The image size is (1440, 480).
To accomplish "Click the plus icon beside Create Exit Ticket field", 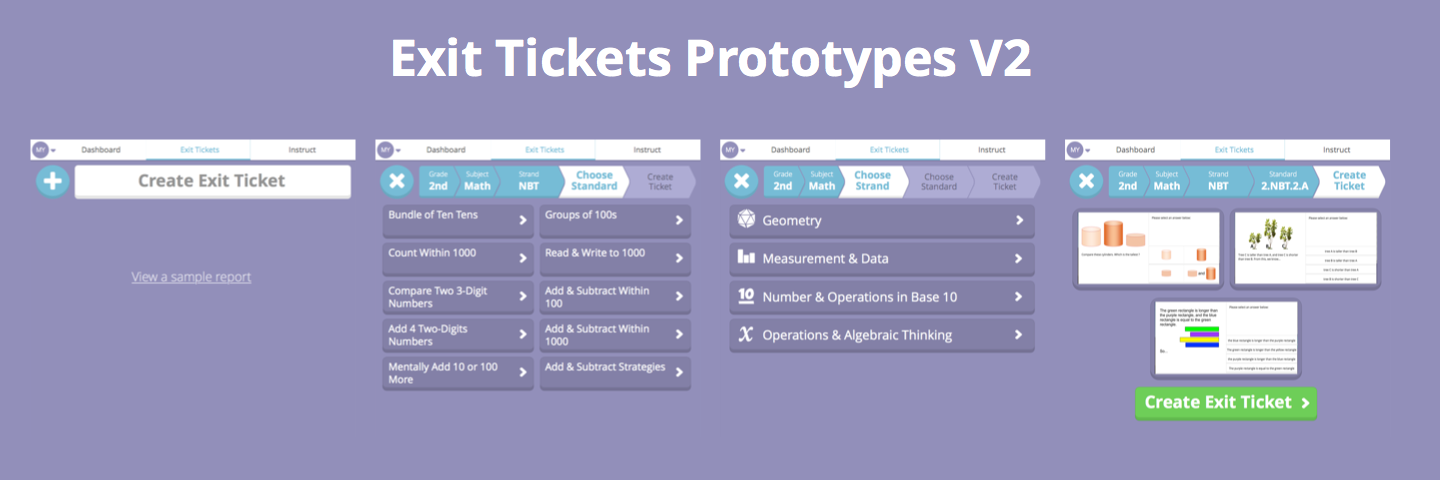I will [53, 182].
